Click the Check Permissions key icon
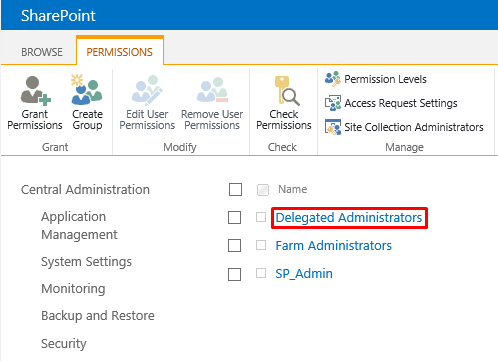Image resolution: width=498 pixels, height=361 pixels. (287, 91)
